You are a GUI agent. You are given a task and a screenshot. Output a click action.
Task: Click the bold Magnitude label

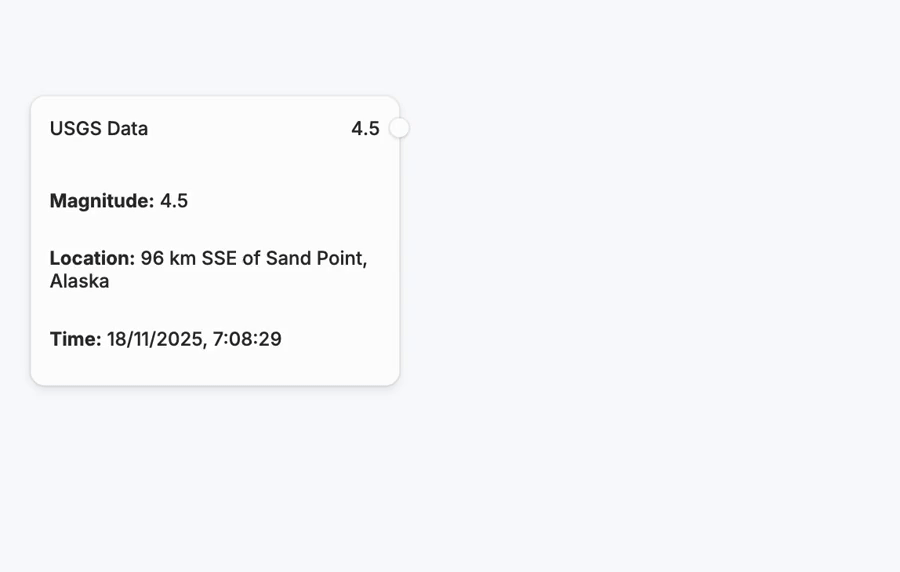102,201
